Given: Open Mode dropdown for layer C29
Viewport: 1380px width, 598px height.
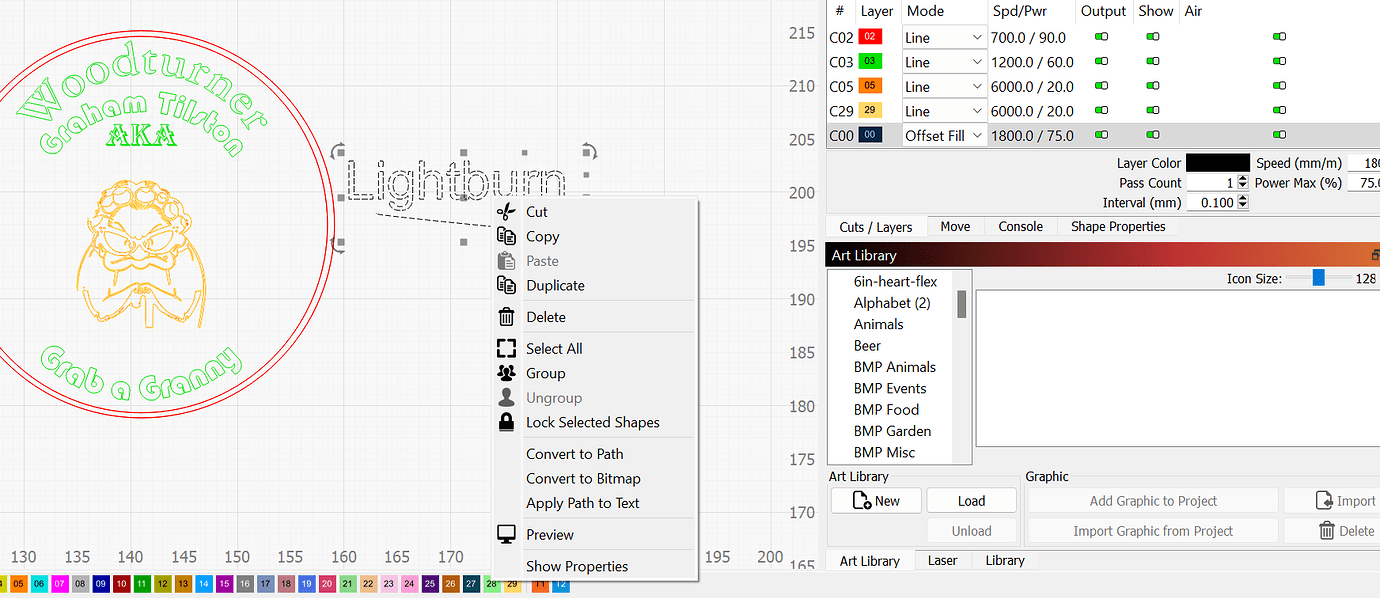Looking at the screenshot, I should click(x=944, y=111).
